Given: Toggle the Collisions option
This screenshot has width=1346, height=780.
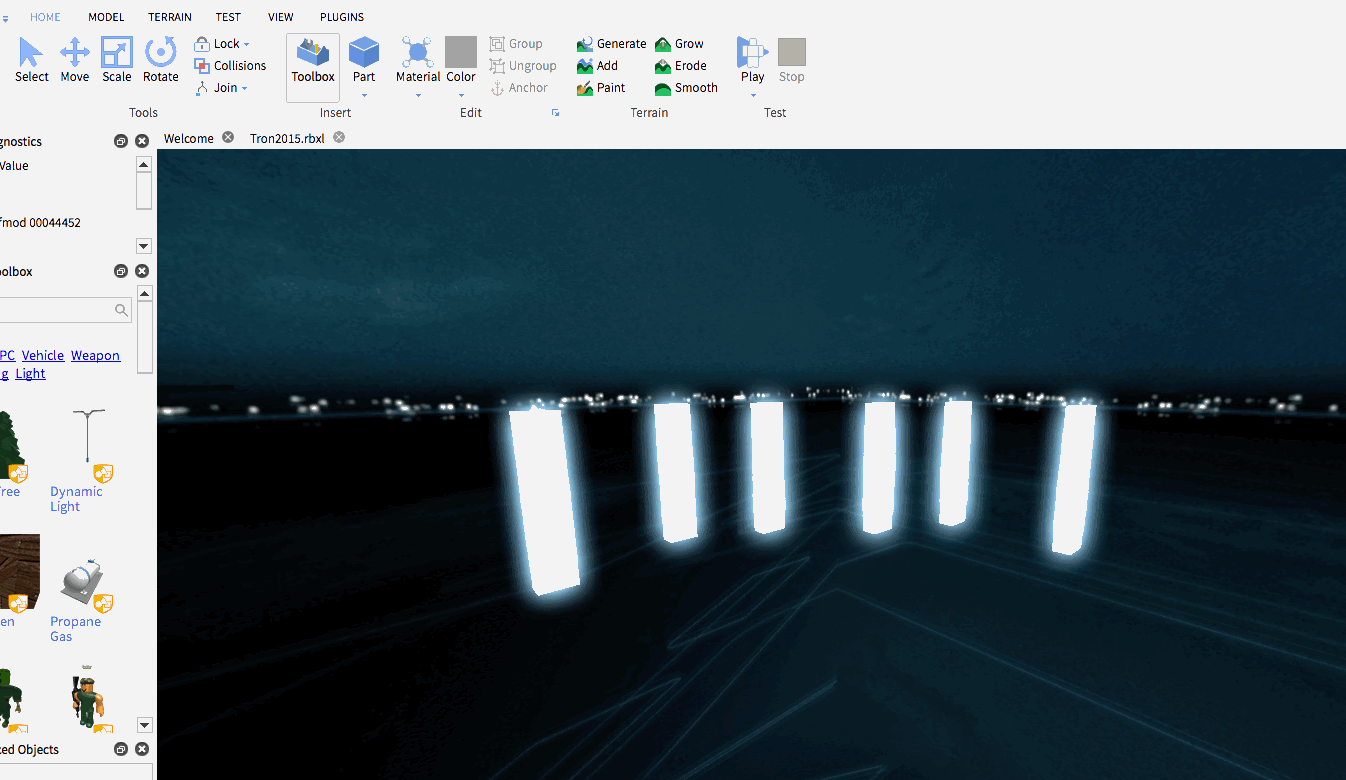Looking at the screenshot, I should [230, 66].
